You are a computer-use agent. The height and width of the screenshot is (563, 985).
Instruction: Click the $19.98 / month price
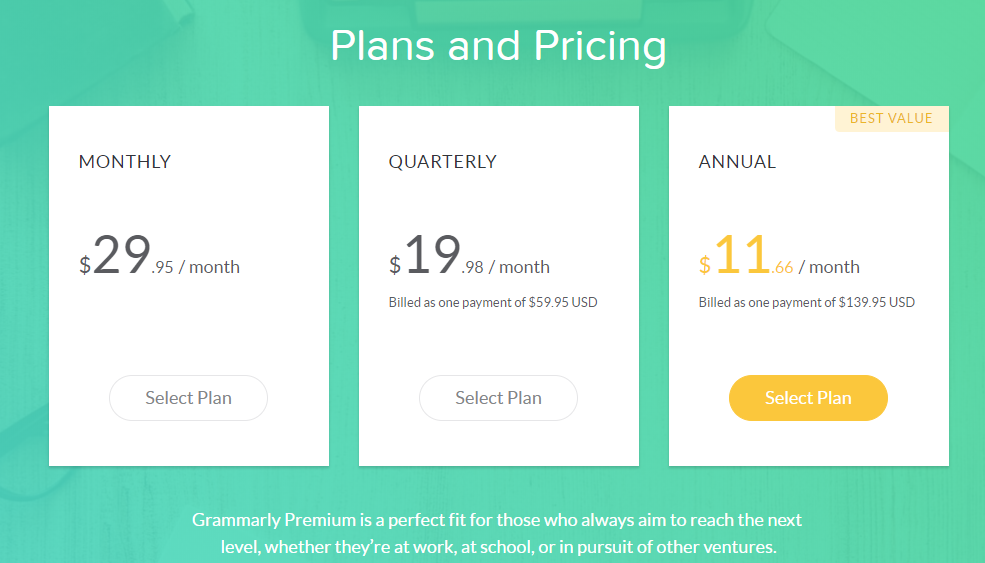click(x=469, y=255)
